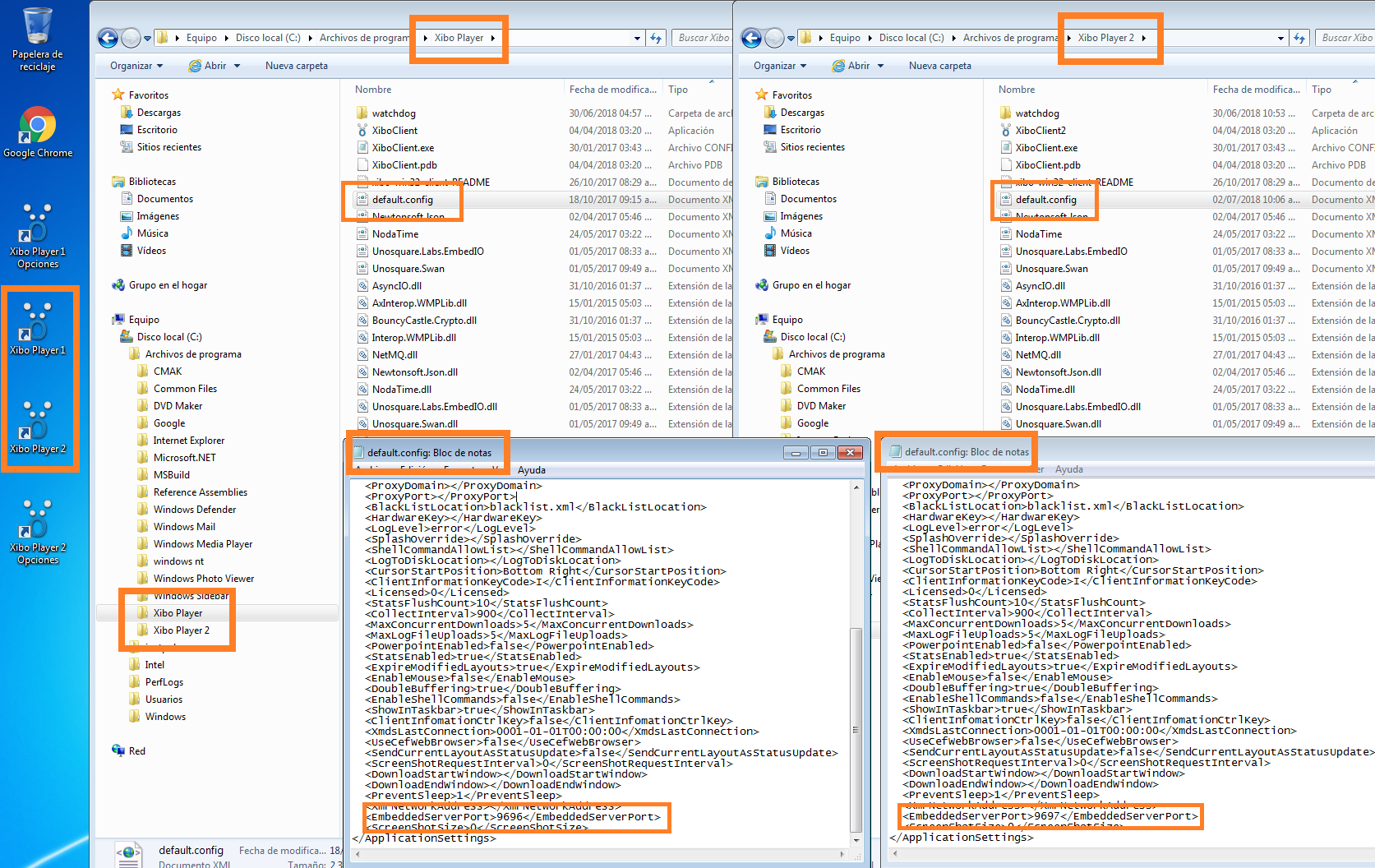
Task: Select Disco local (C:) in left tree
Action: point(169,337)
